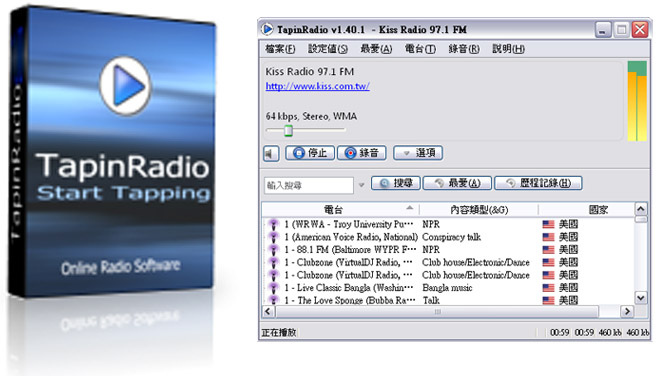Open the 電台(T) menu
The width and height of the screenshot is (664, 376).
tap(420, 49)
